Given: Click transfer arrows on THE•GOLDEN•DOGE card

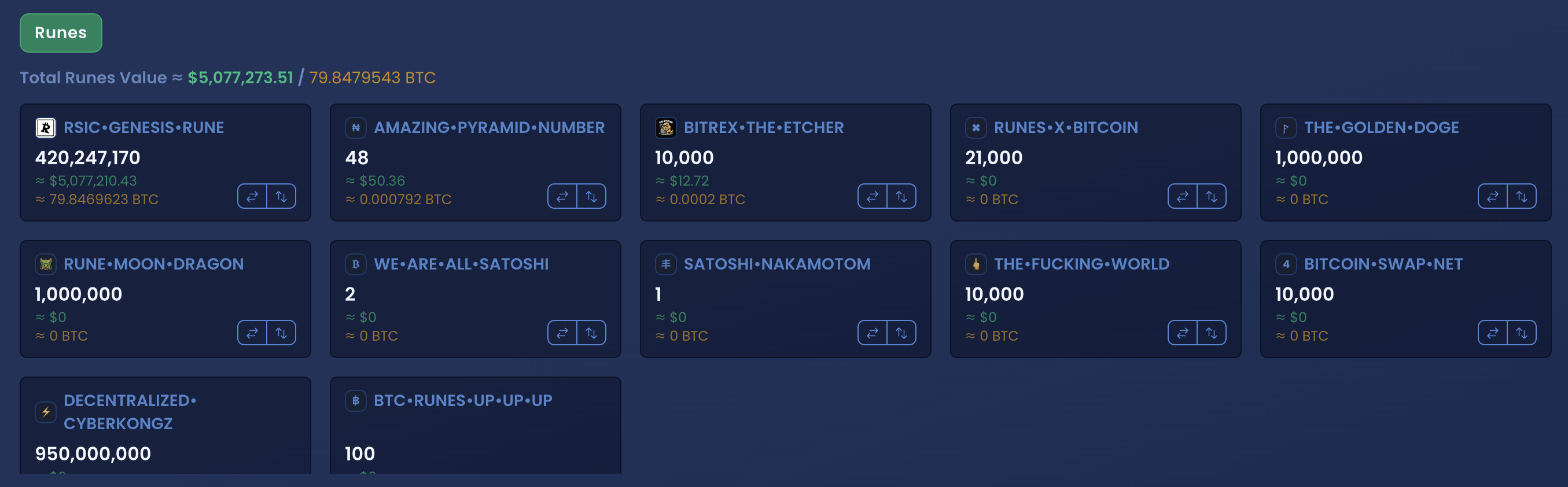Looking at the screenshot, I should pyautogui.click(x=1522, y=196).
